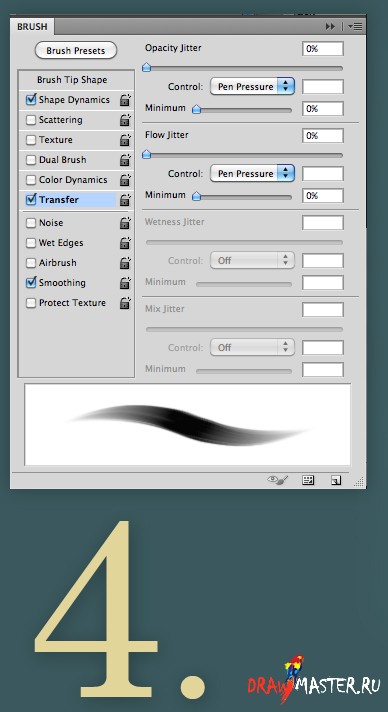This screenshot has width=388, height=712.
Task: Click the Brush Presets button
Action: pyautogui.click(x=76, y=50)
